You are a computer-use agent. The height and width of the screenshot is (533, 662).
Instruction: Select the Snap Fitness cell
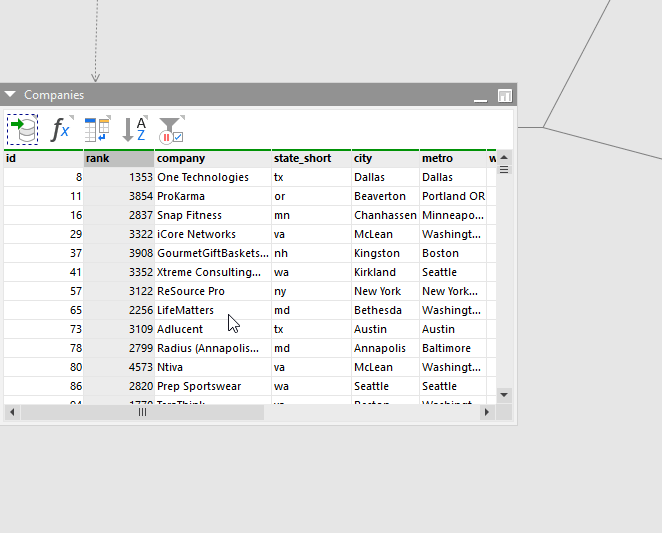213,215
